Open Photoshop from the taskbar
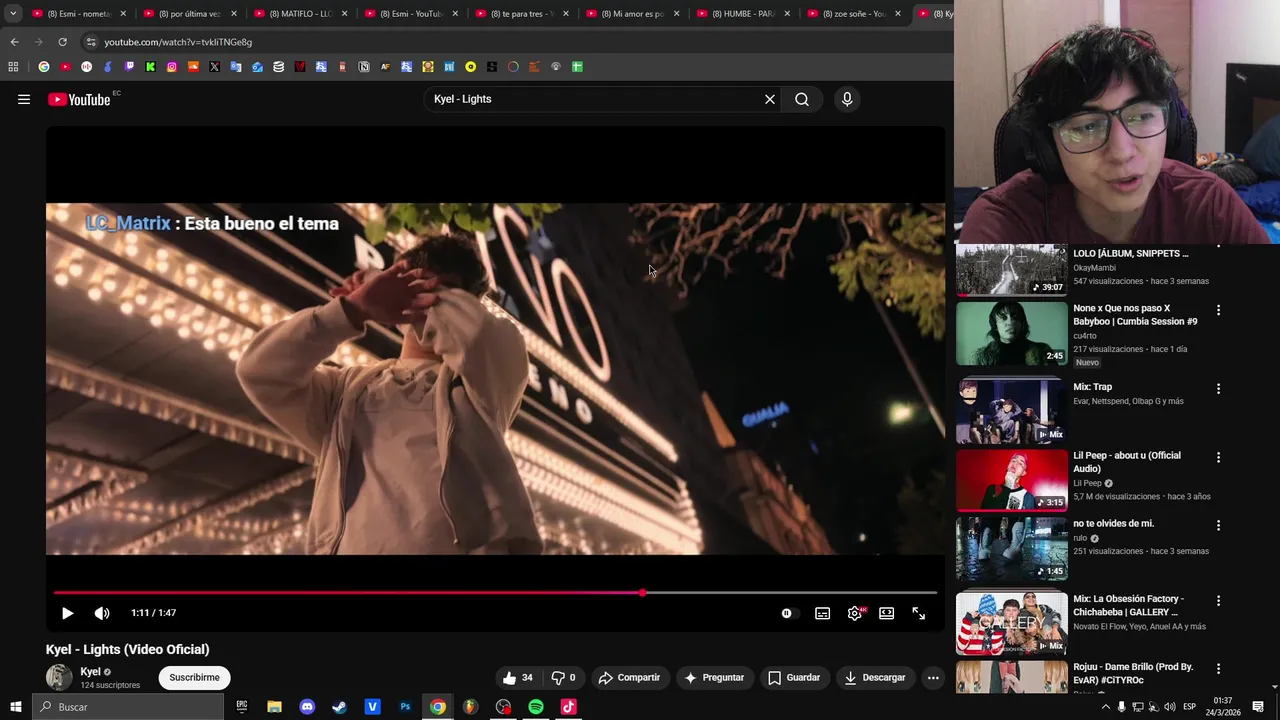The width and height of the screenshot is (1280, 720). 405,707
